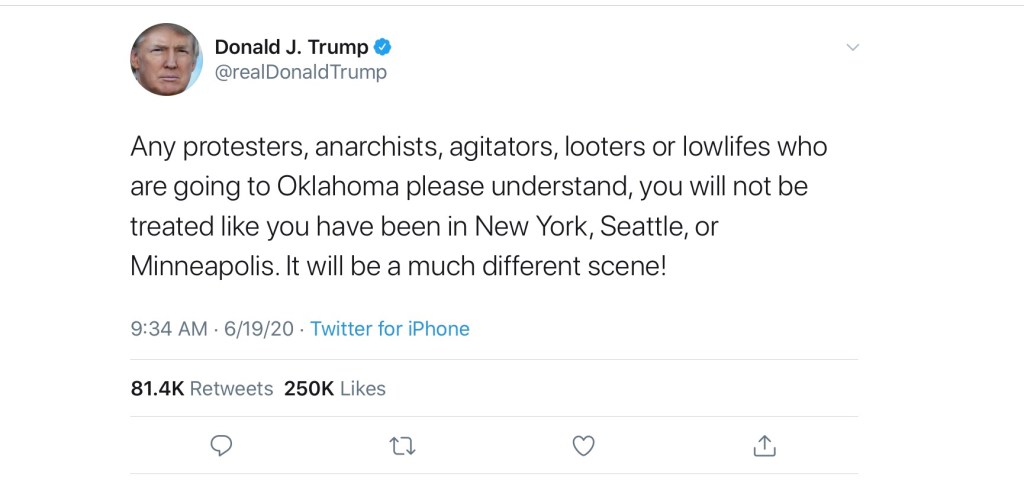
Task: Click the 9:34 AM time stamp
Action: [x=169, y=329]
